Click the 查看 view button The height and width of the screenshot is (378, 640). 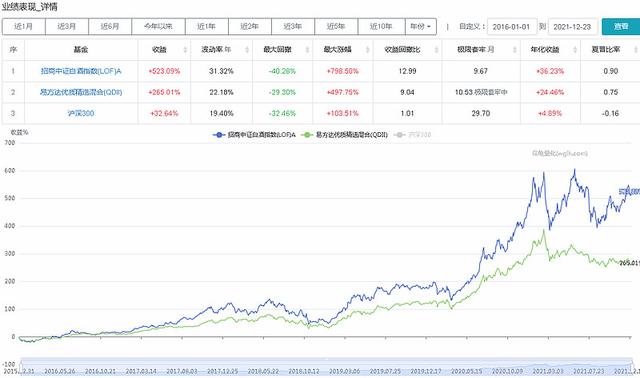pos(621,27)
